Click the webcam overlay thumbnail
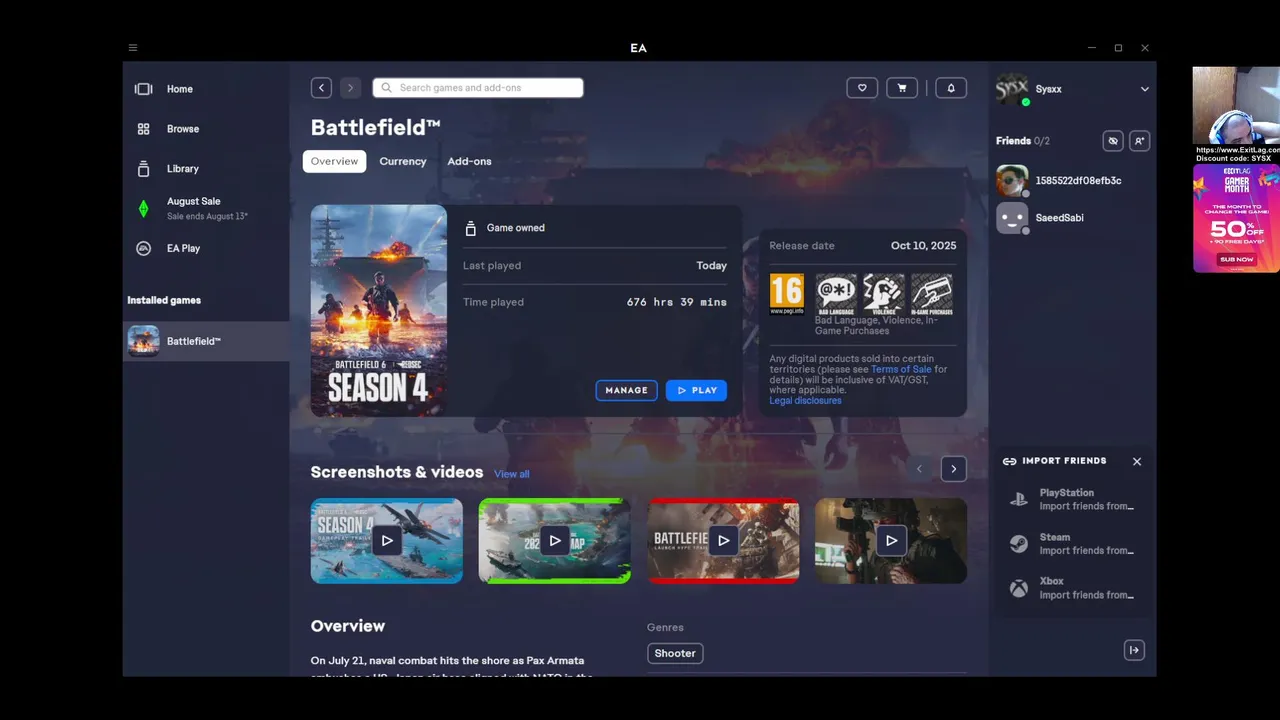 [x=1236, y=106]
